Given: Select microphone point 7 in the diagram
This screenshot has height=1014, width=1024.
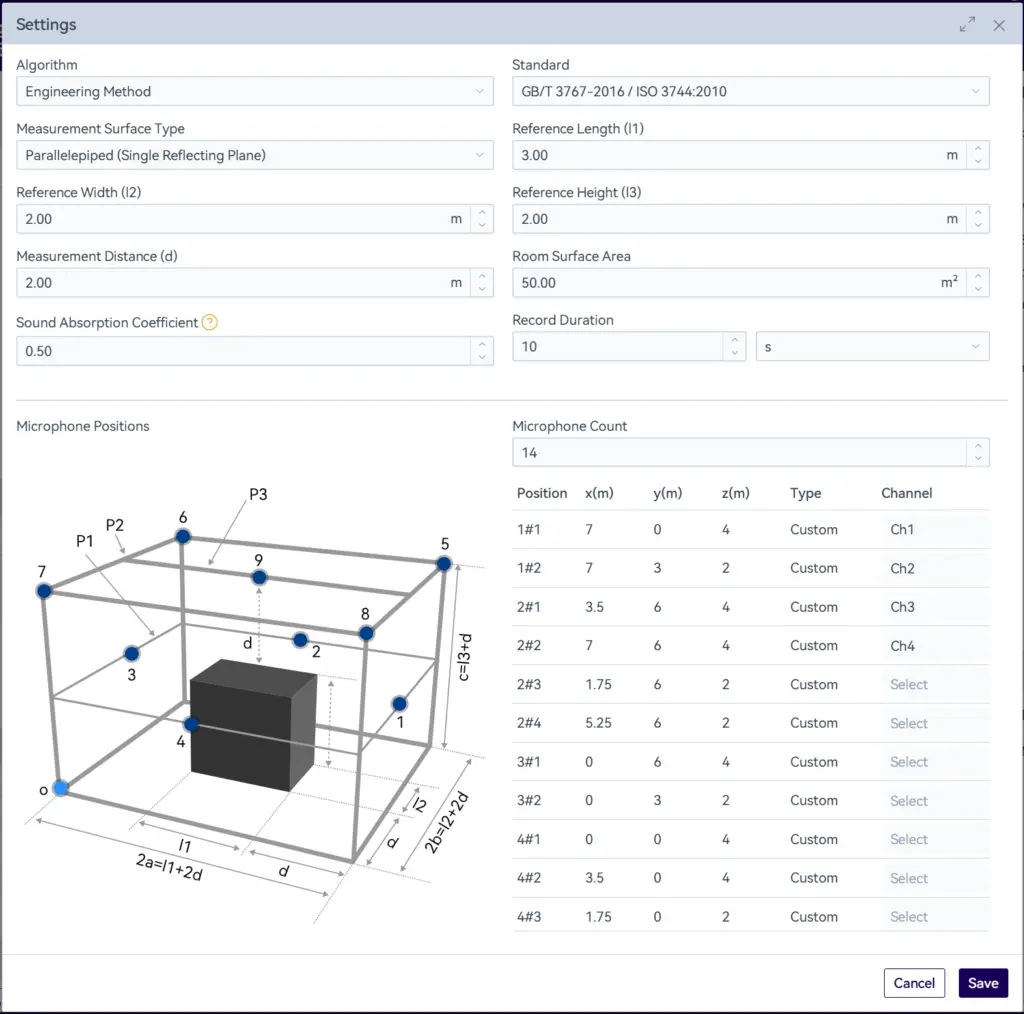Looking at the screenshot, I should (x=44, y=591).
